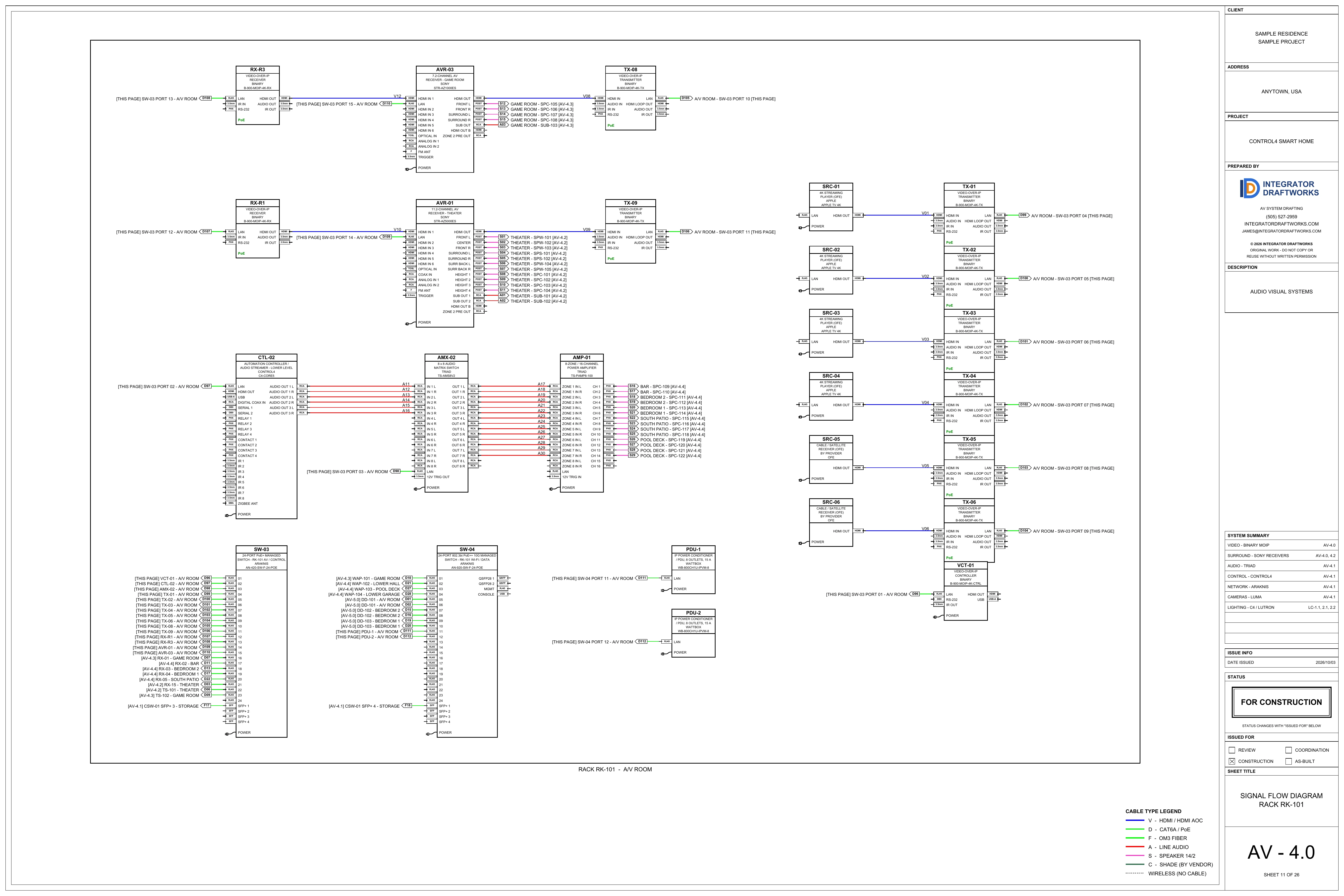Viewport: 1344px width, 896px height.
Task: Select the RX-R3 device block title
Action: (x=257, y=70)
